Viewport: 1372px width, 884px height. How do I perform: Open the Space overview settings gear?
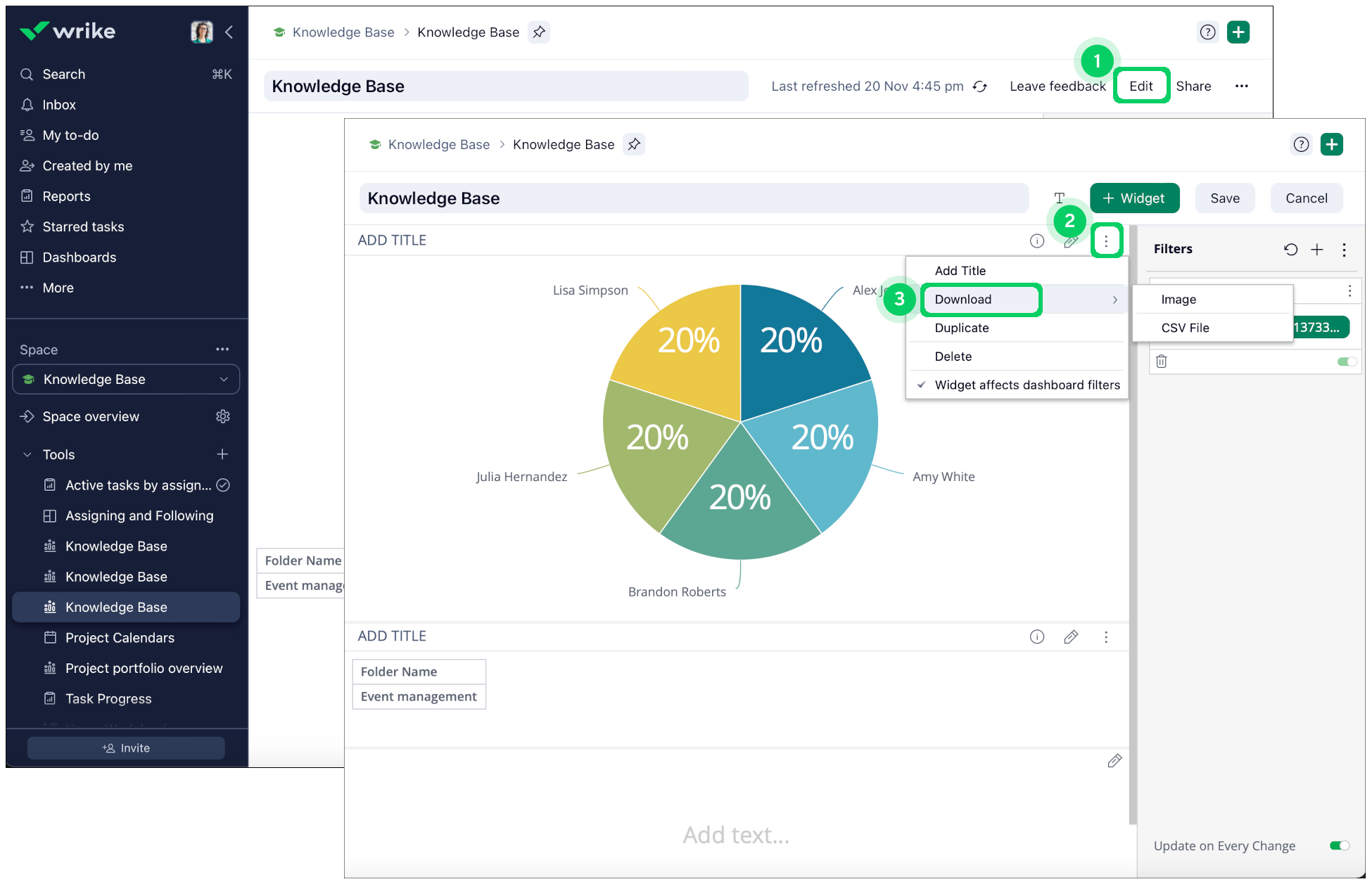pyautogui.click(x=223, y=416)
